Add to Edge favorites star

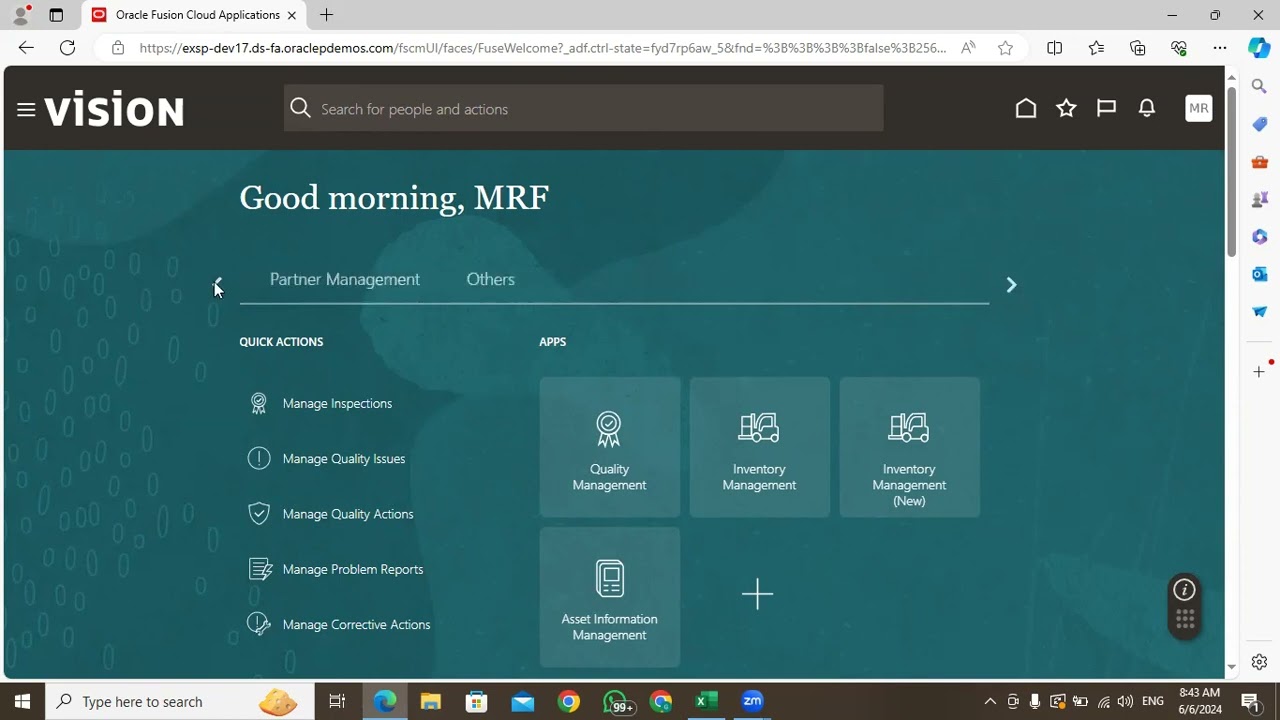pyautogui.click(x=1006, y=48)
